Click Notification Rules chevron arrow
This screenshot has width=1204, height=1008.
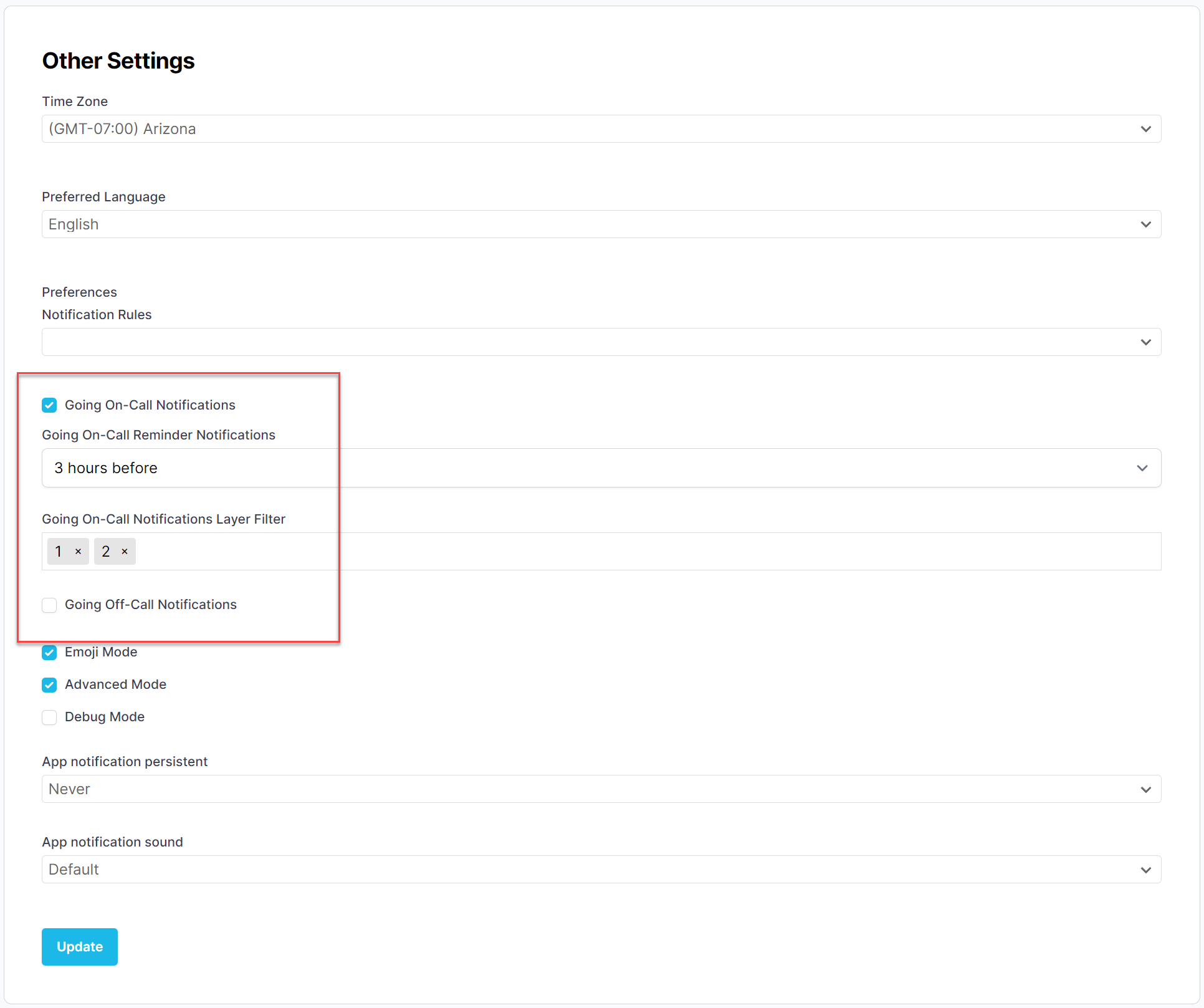[1145, 342]
